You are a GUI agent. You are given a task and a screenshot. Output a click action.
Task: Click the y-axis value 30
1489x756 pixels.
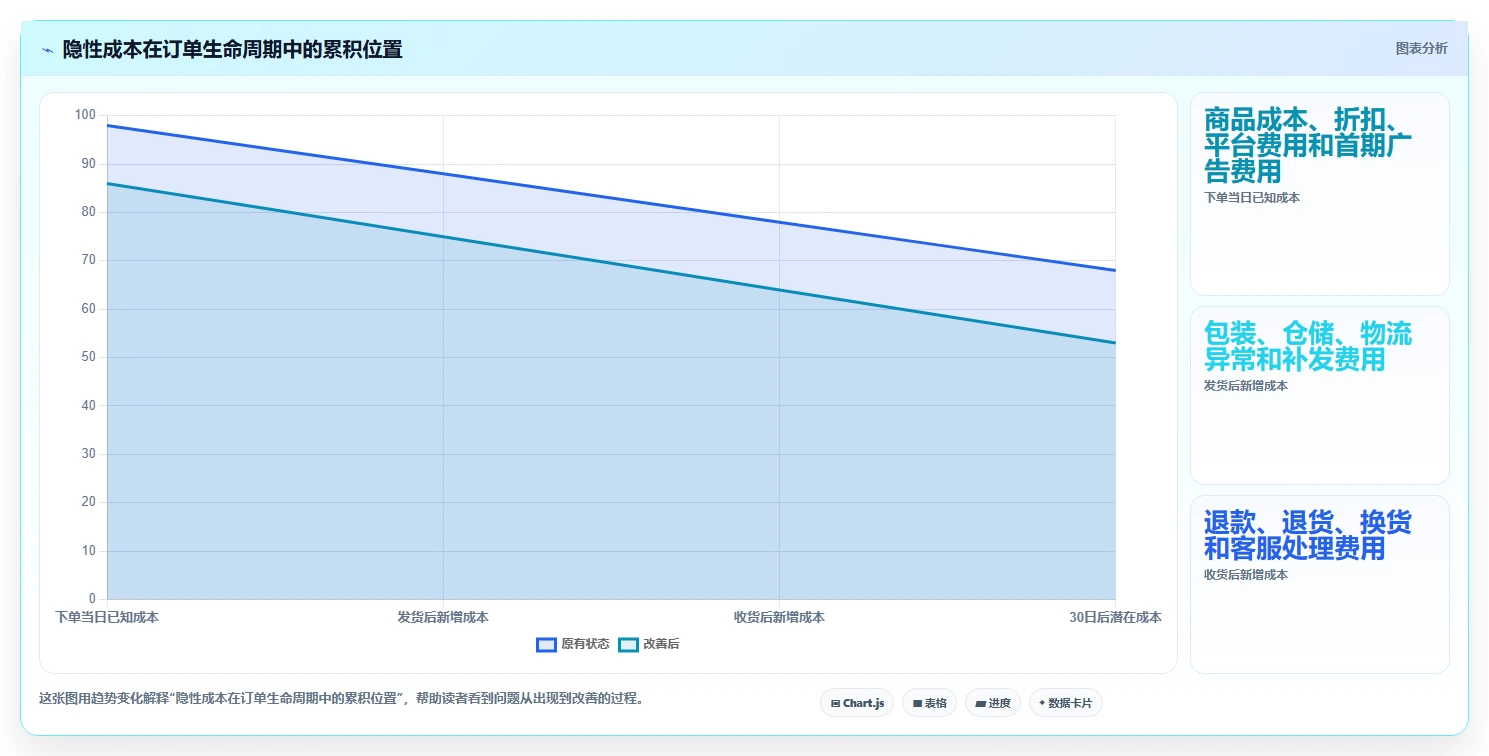click(x=88, y=454)
